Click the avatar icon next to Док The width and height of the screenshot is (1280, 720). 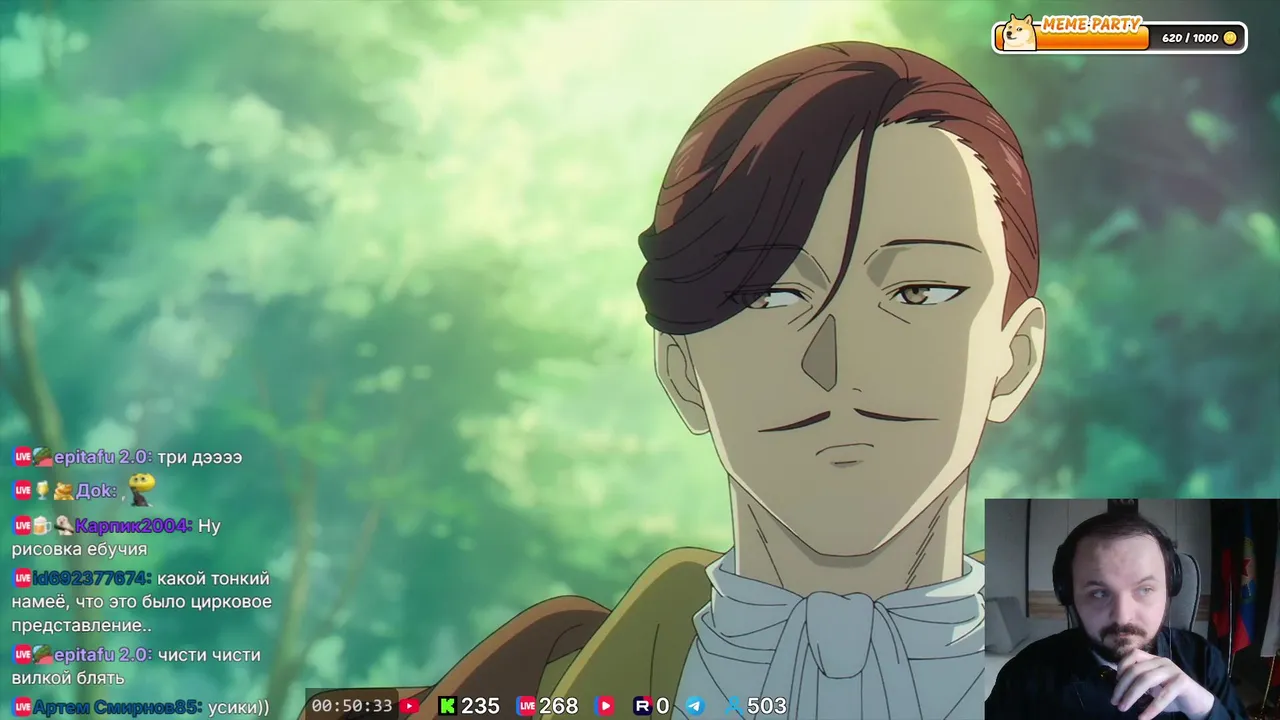point(63,491)
